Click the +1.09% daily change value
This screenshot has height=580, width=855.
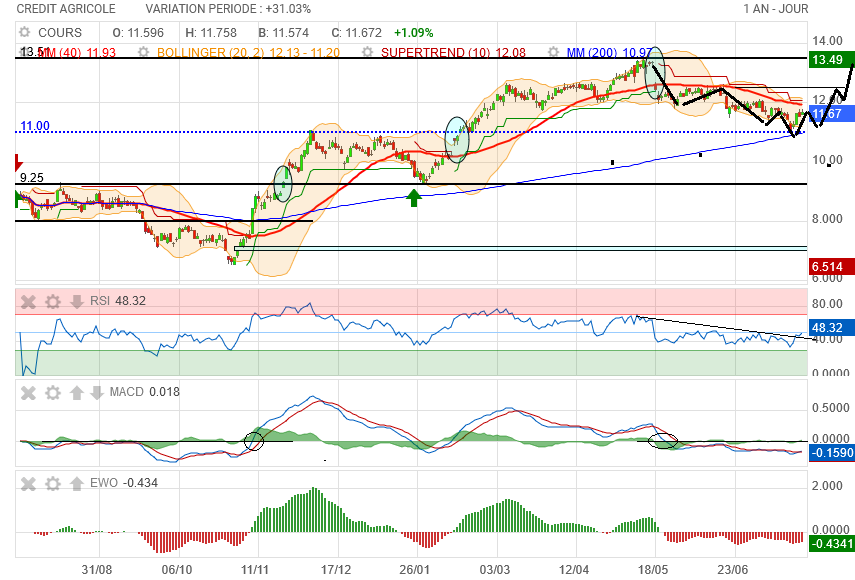(x=414, y=33)
